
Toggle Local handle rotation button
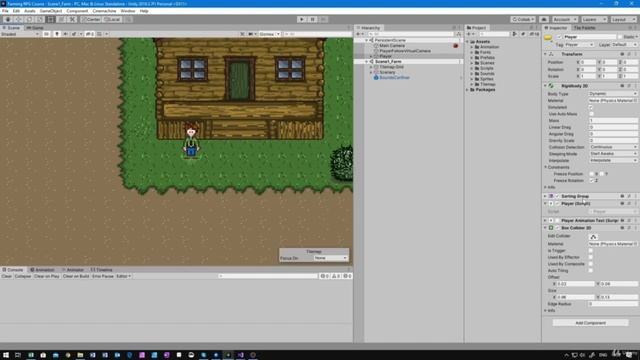click(112, 19)
